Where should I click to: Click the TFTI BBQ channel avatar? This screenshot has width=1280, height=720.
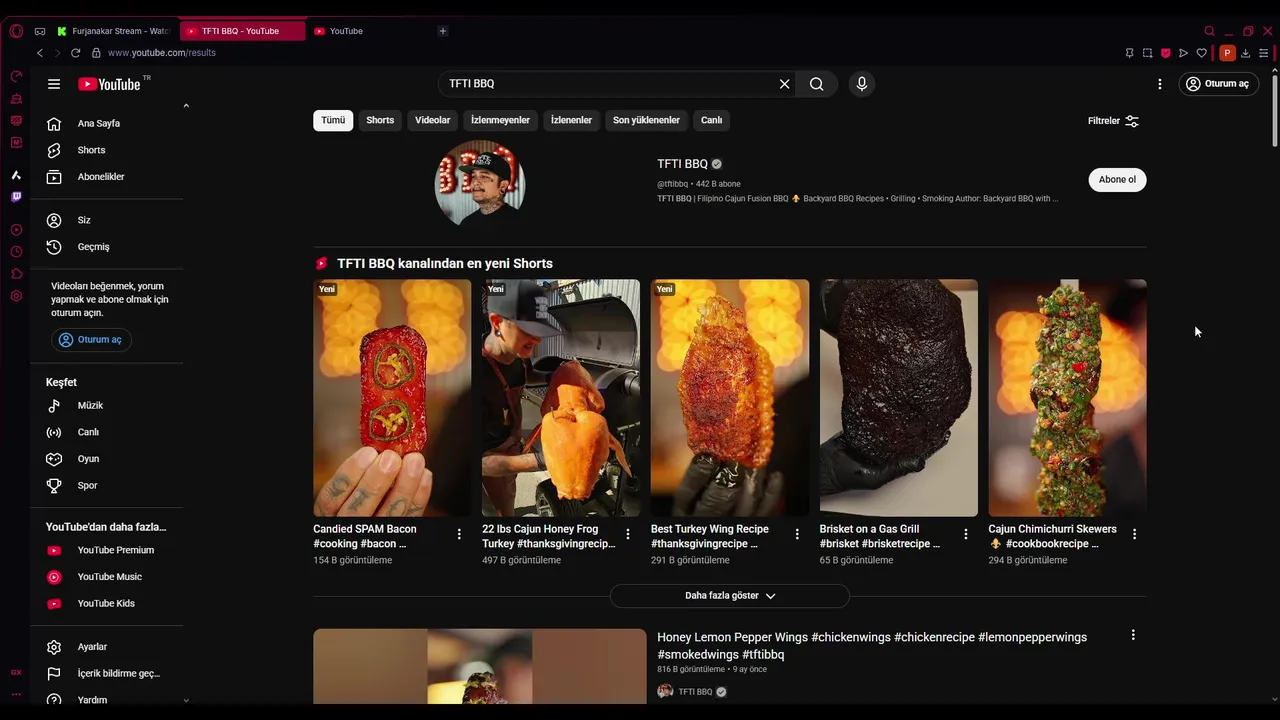point(480,184)
